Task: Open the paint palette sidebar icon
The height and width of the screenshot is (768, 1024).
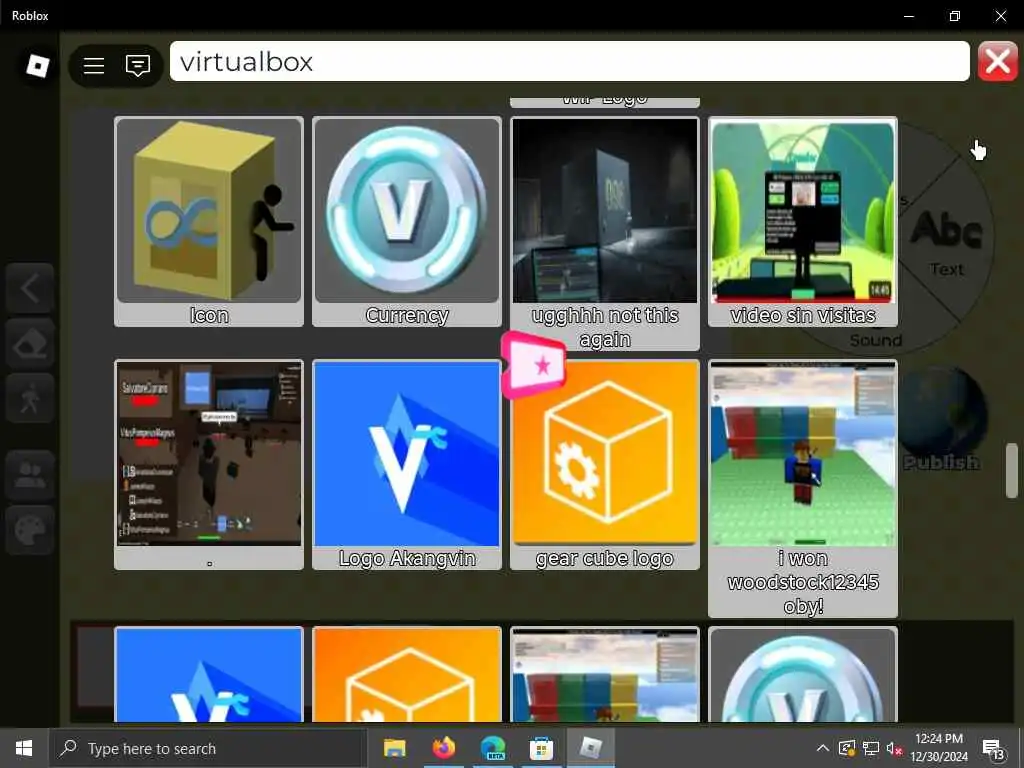Action: [29, 530]
